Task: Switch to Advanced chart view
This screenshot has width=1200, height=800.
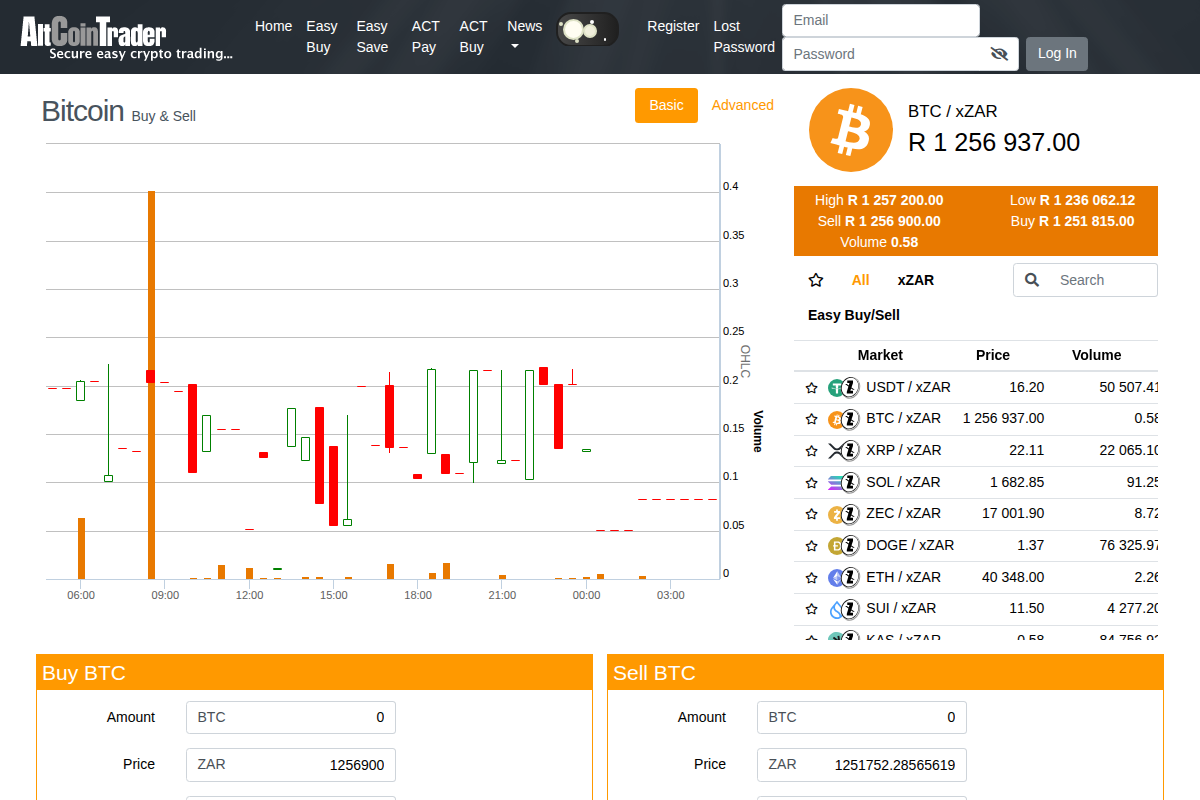Action: coord(742,105)
